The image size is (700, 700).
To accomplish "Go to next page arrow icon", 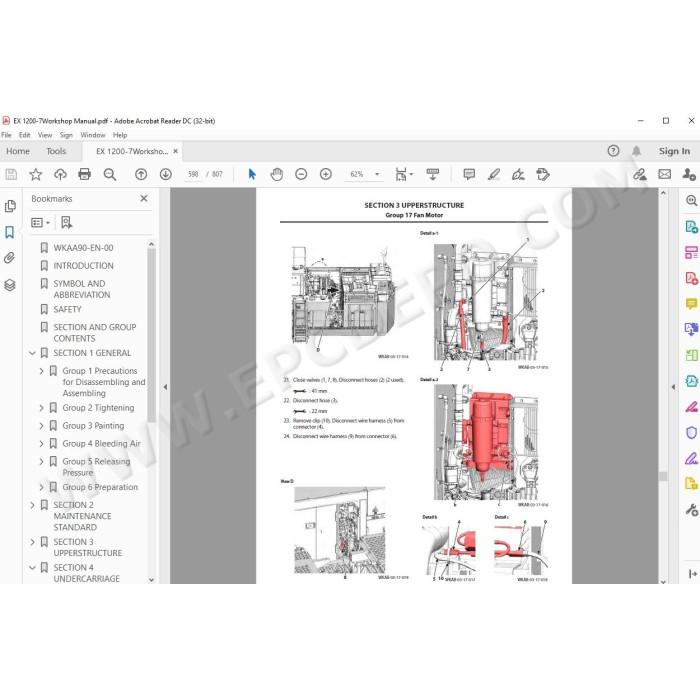I will [166, 174].
